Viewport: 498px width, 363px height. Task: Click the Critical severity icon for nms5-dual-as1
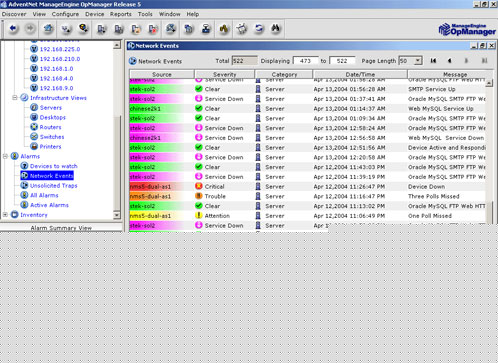point(199,186)
